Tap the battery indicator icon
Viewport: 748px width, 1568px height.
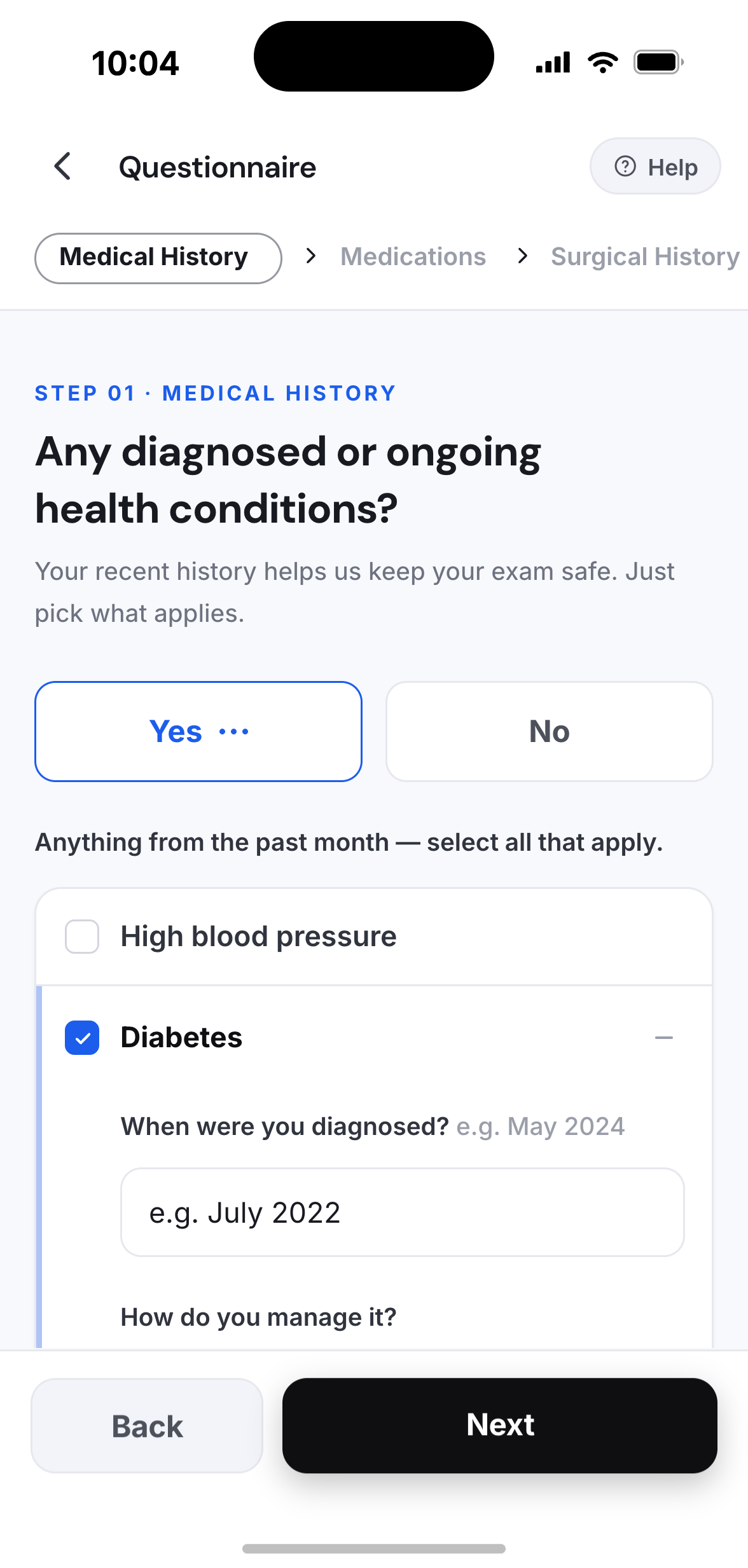pos(659,62)
